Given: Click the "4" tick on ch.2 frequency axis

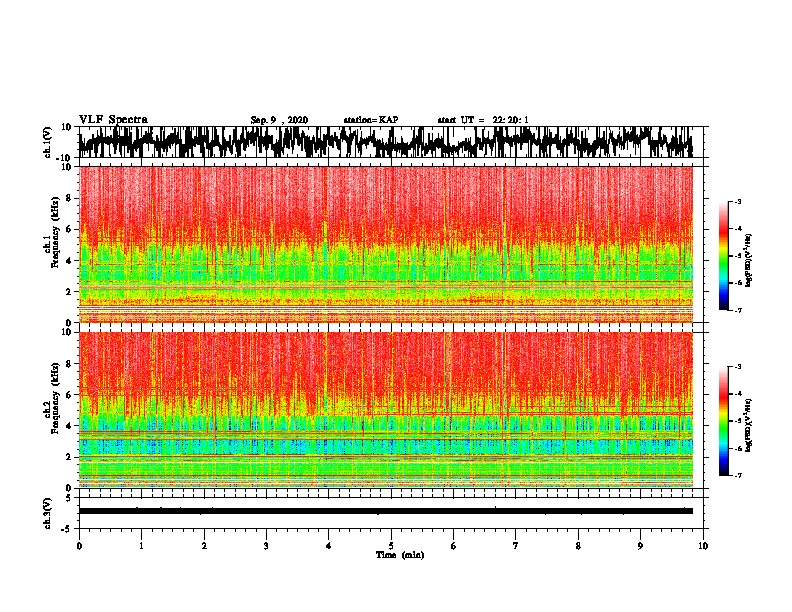Looking at the screenshot, I should (69, 426).
